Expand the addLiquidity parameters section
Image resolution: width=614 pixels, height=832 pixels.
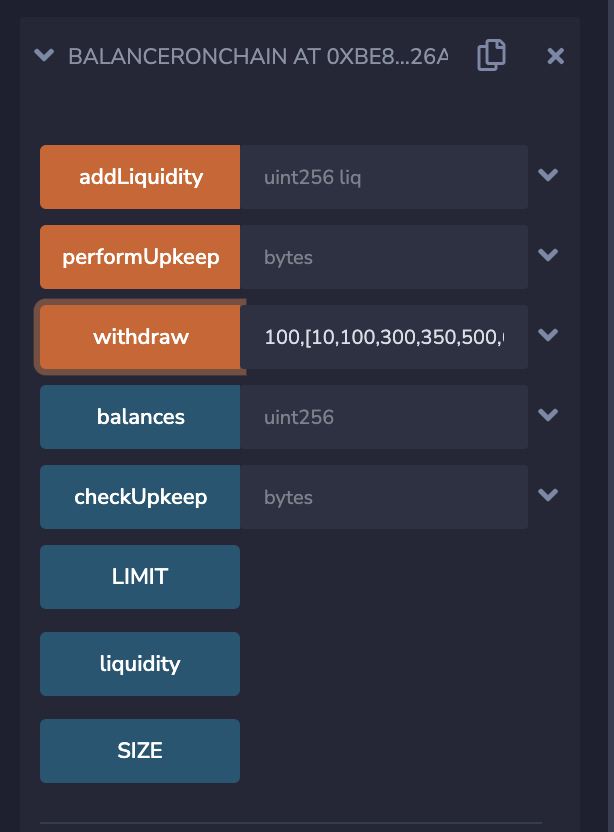pyautogui.click(x=548, y=174)
